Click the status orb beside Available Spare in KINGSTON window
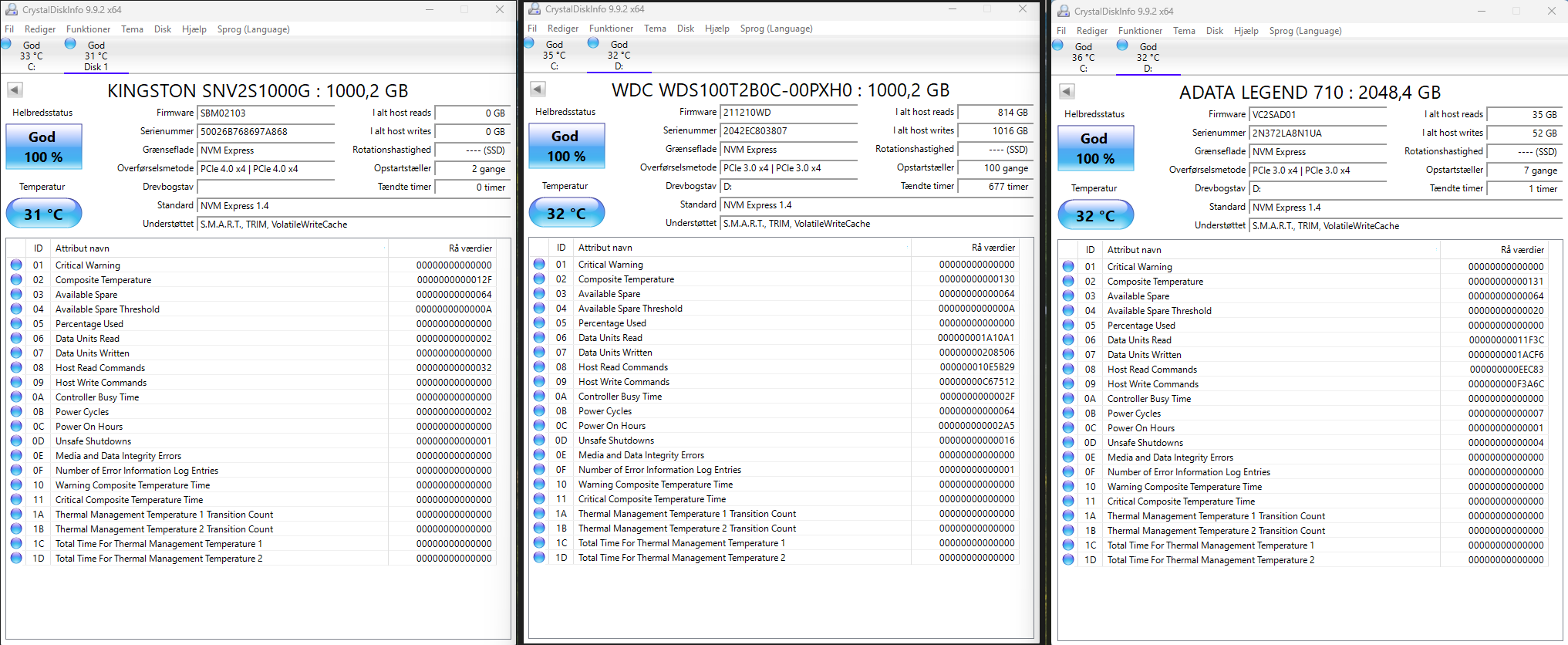 (16, 294)
